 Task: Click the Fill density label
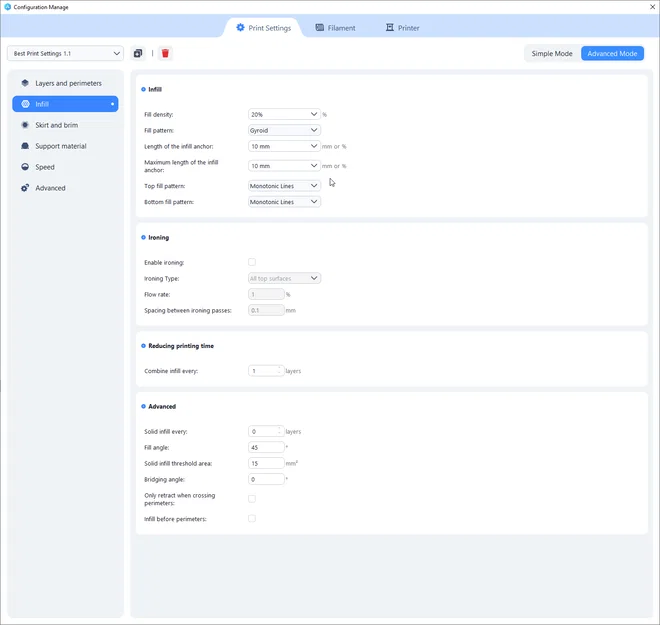point(159,114)
